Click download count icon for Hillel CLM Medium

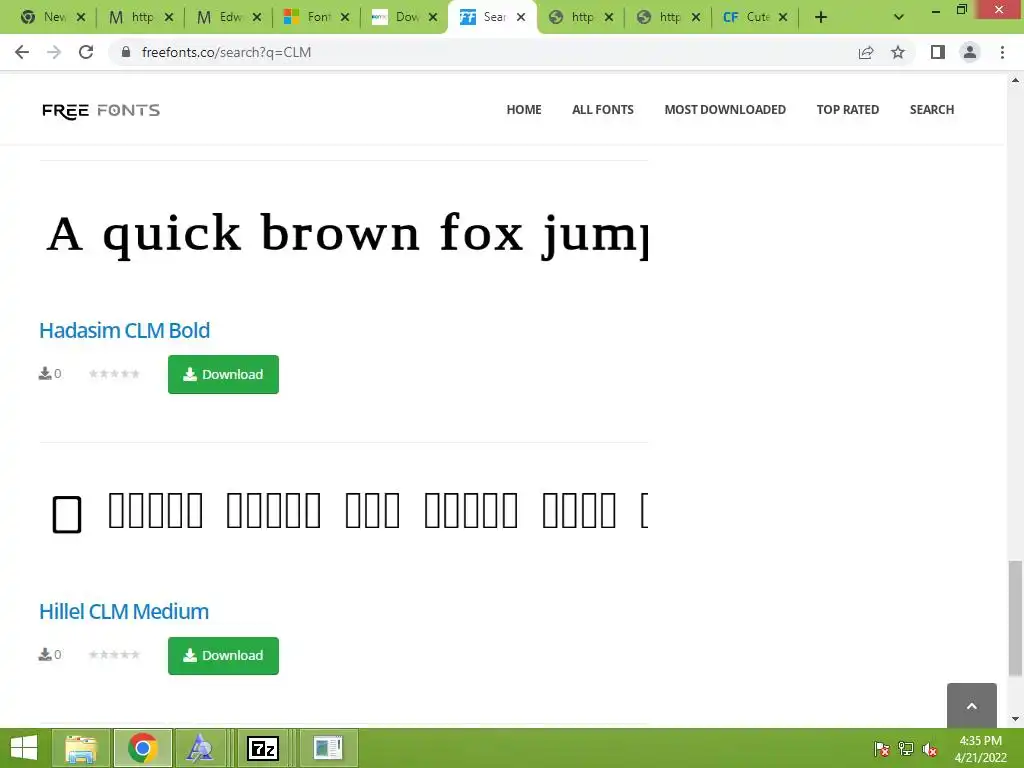[44, 654]
